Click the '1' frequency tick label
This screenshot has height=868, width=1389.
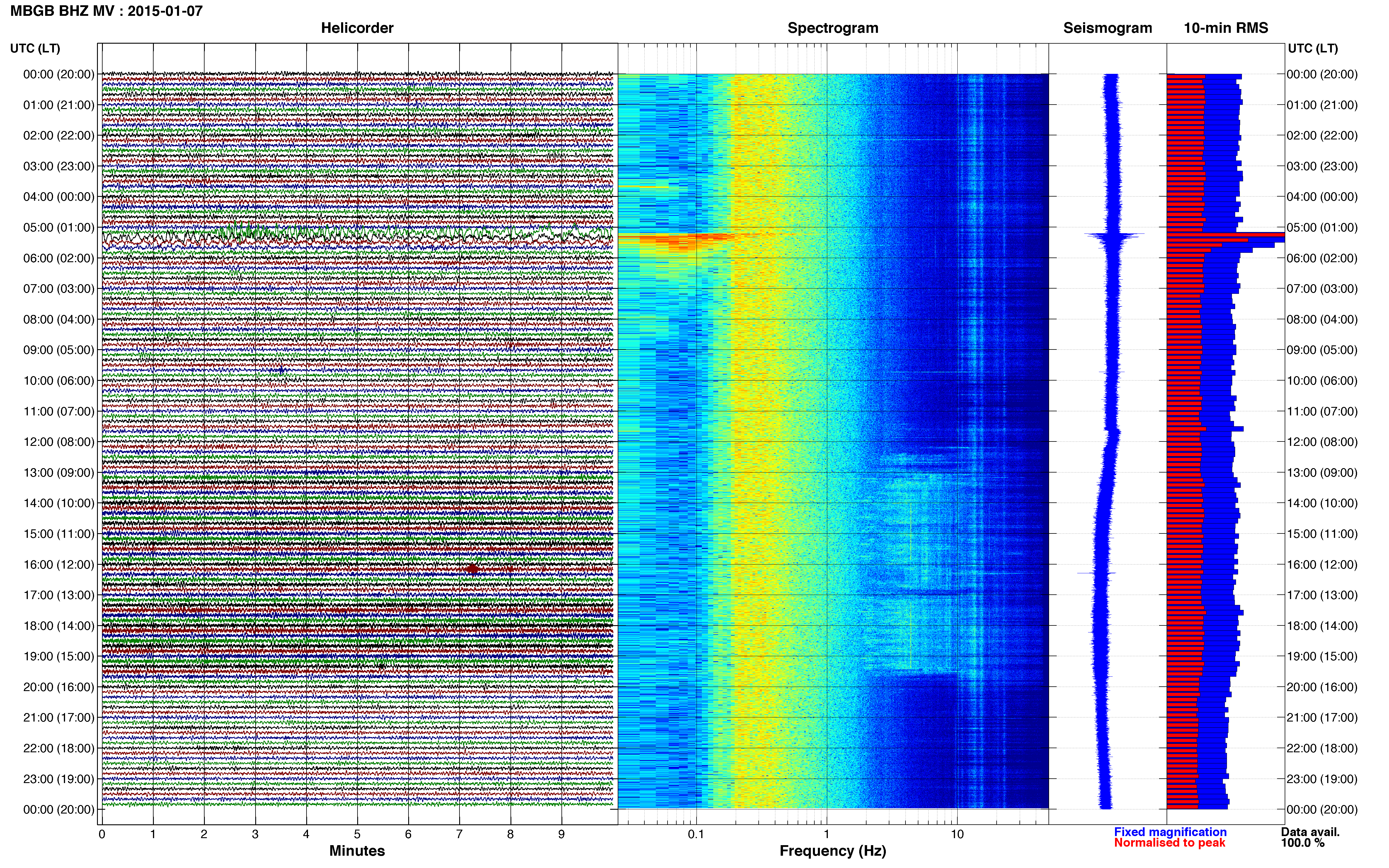(826, 834)
